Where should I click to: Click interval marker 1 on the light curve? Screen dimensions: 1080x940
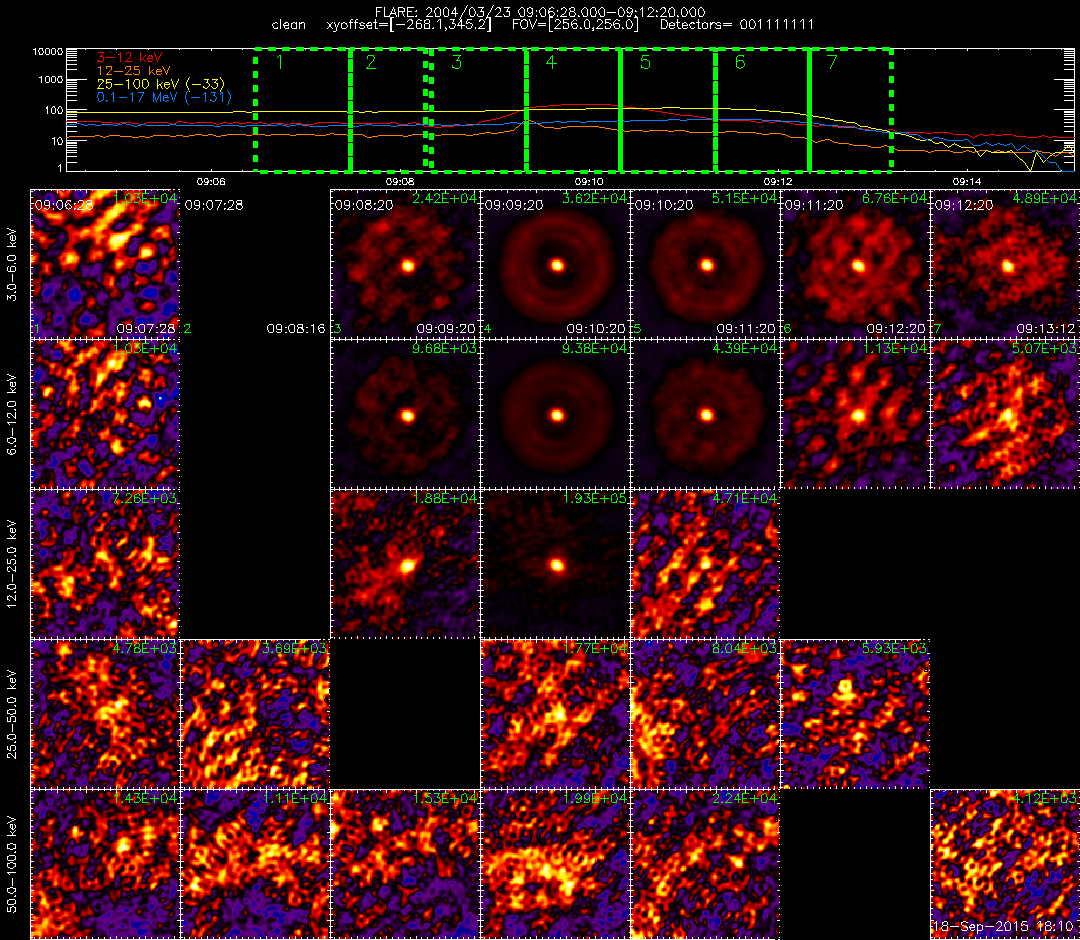[x=279, y=62]
